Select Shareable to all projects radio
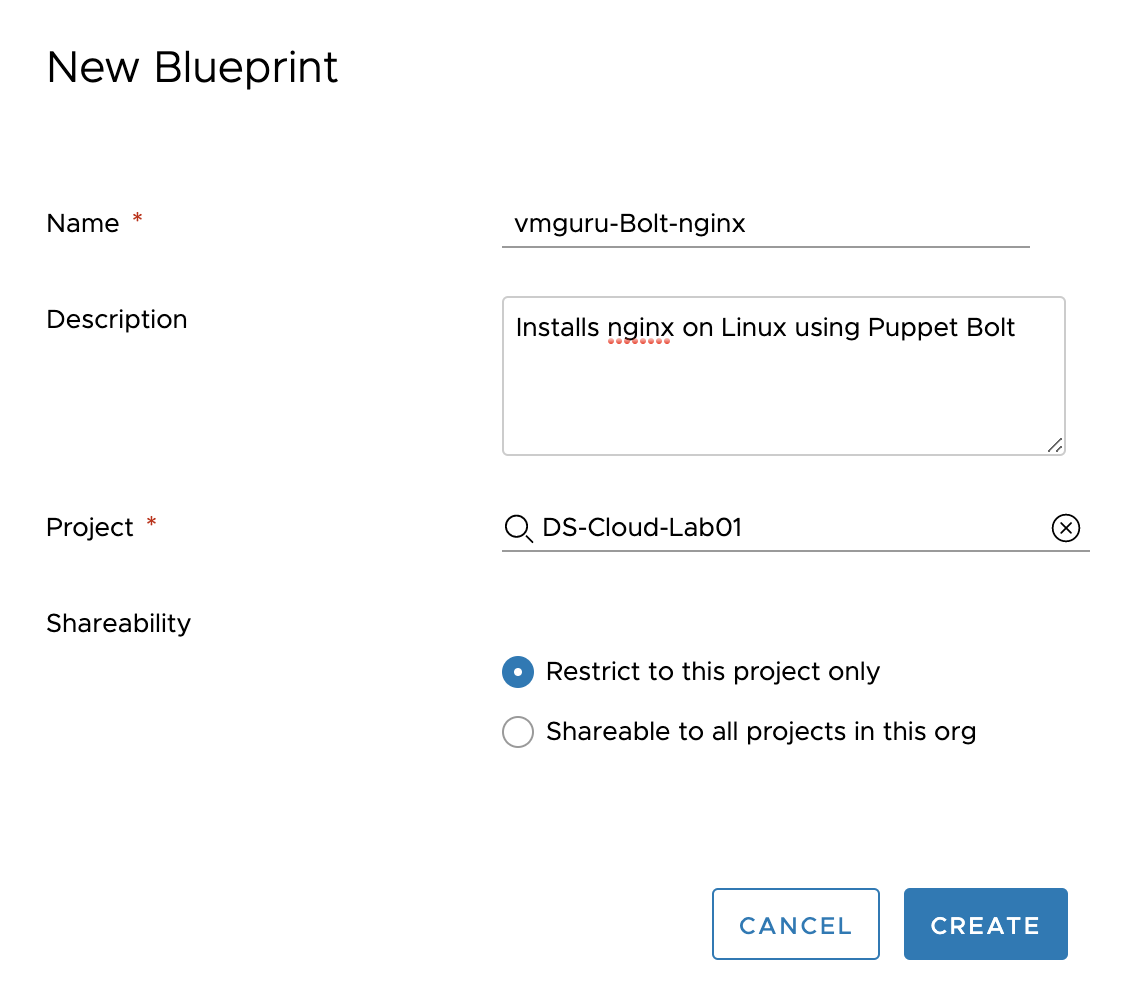The image size is (1136, 1008). pos(518,732)
